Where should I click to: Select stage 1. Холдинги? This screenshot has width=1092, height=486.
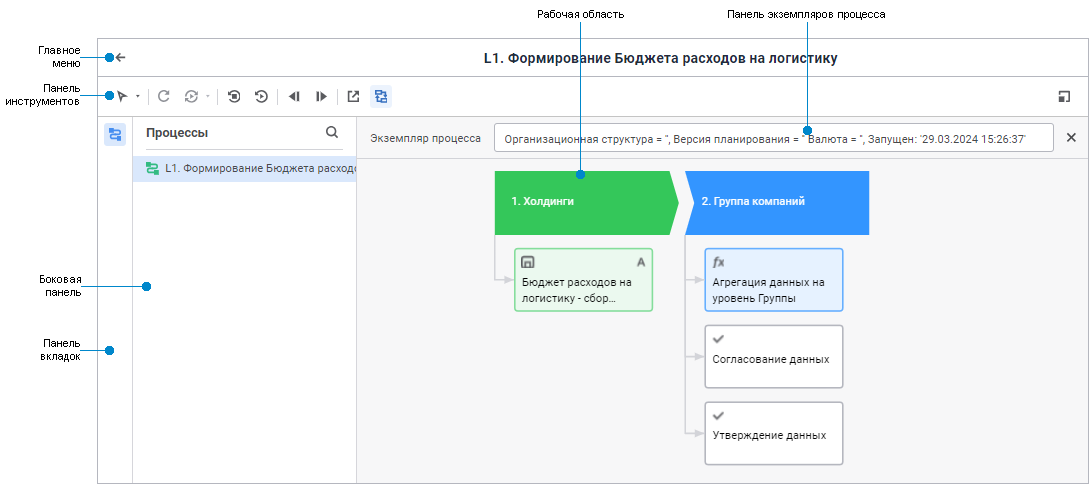point(586,203)
